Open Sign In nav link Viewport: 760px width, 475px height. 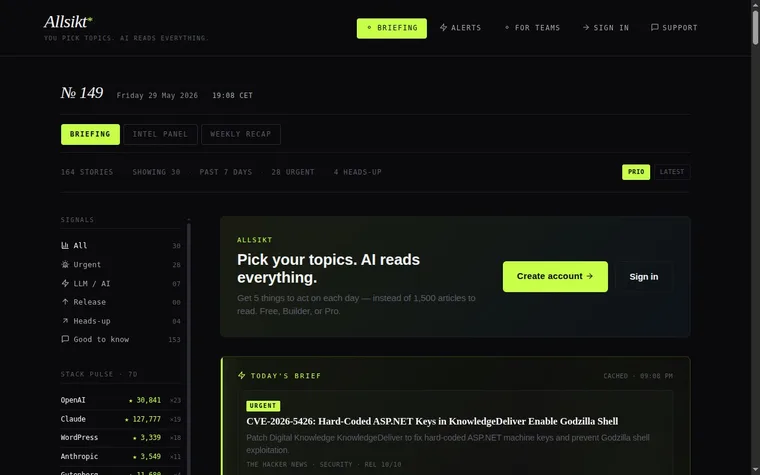[606, 28]
